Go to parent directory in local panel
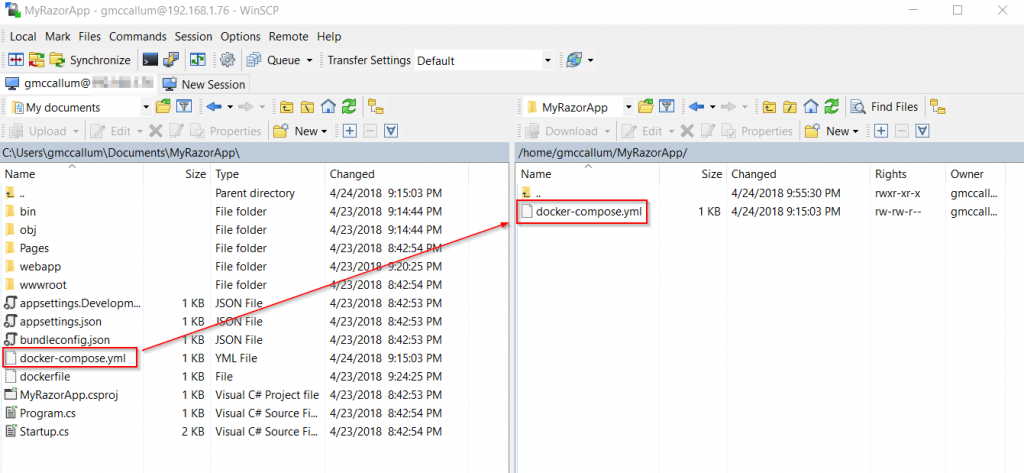 286,106
